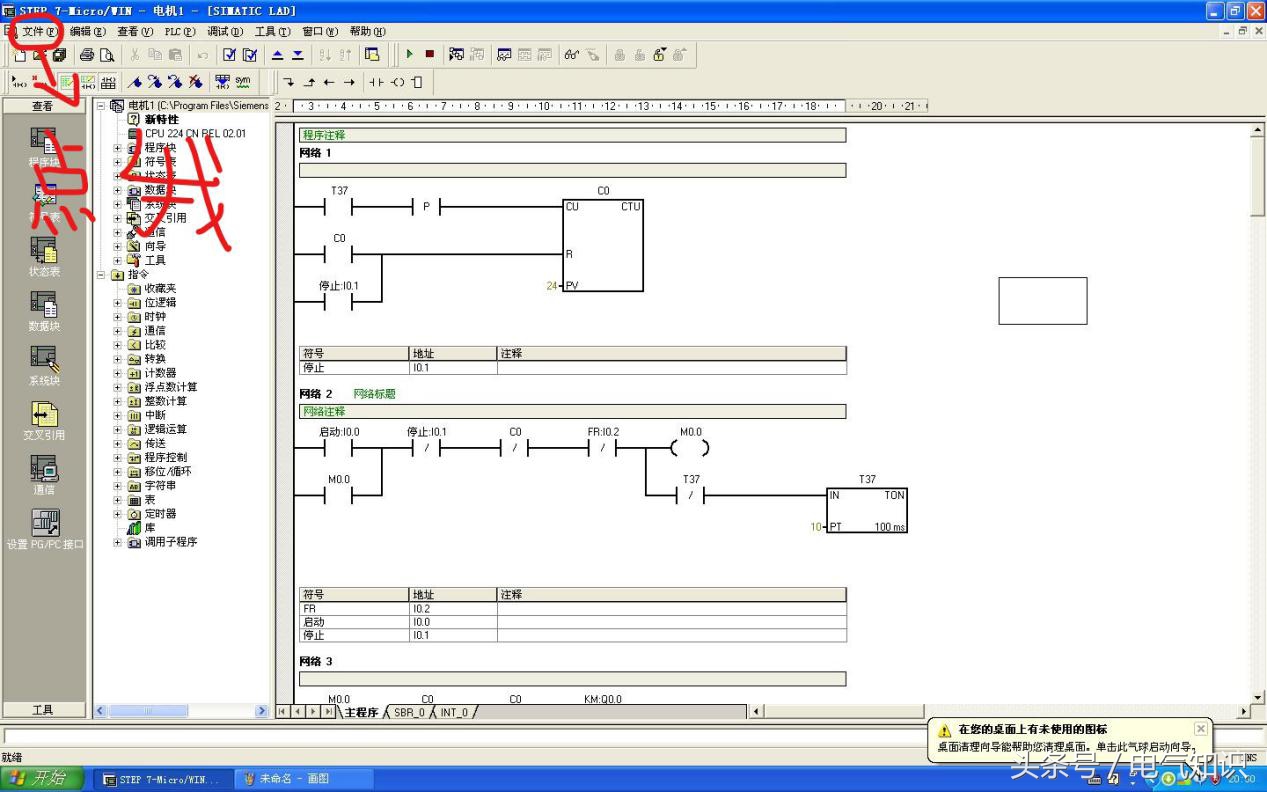This screenshot has width=1267, height=792.
Task: Switch to the SBR_0 tab
Action: (409, 712)
